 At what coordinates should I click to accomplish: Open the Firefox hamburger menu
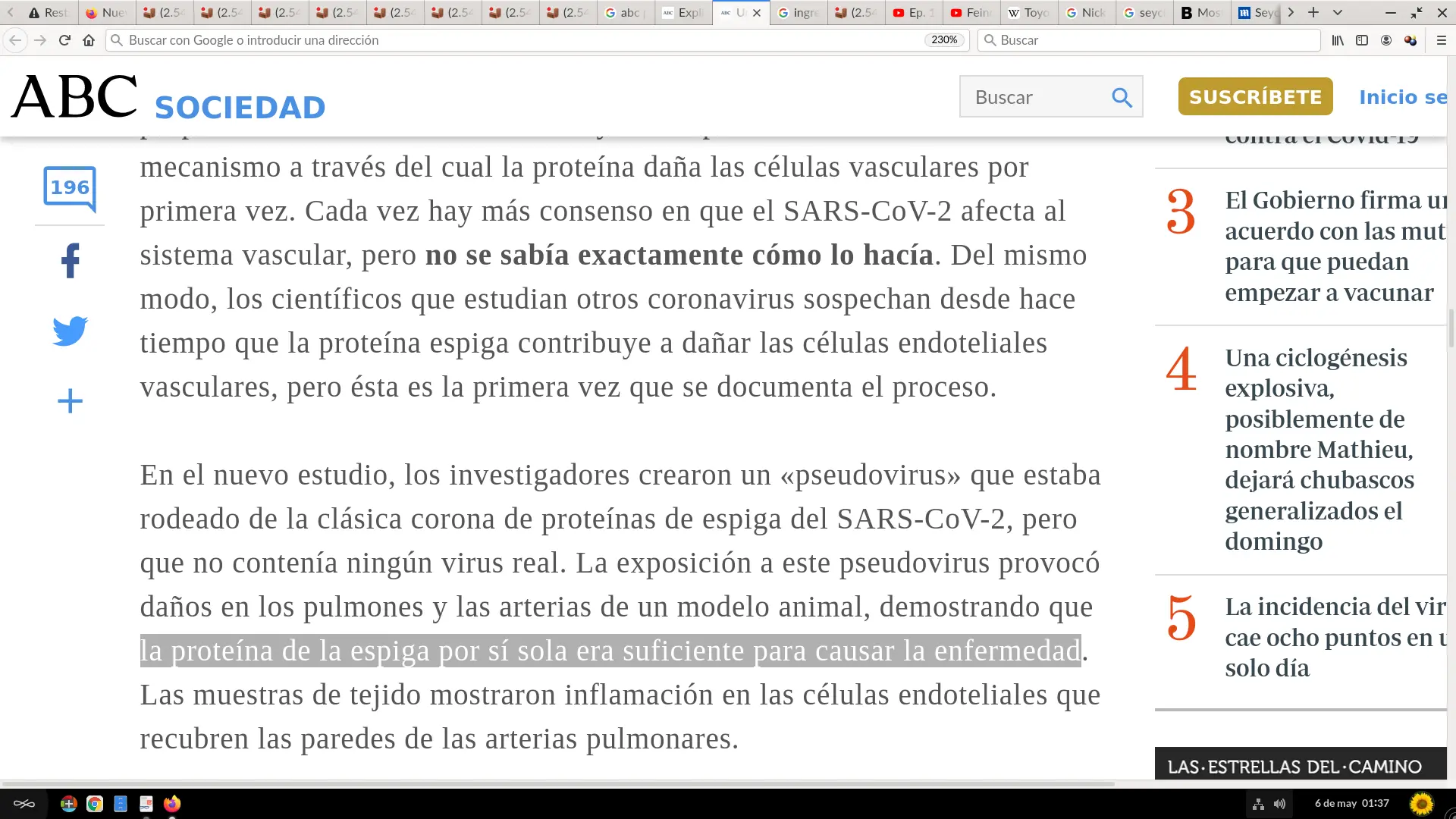point(1442,40)
